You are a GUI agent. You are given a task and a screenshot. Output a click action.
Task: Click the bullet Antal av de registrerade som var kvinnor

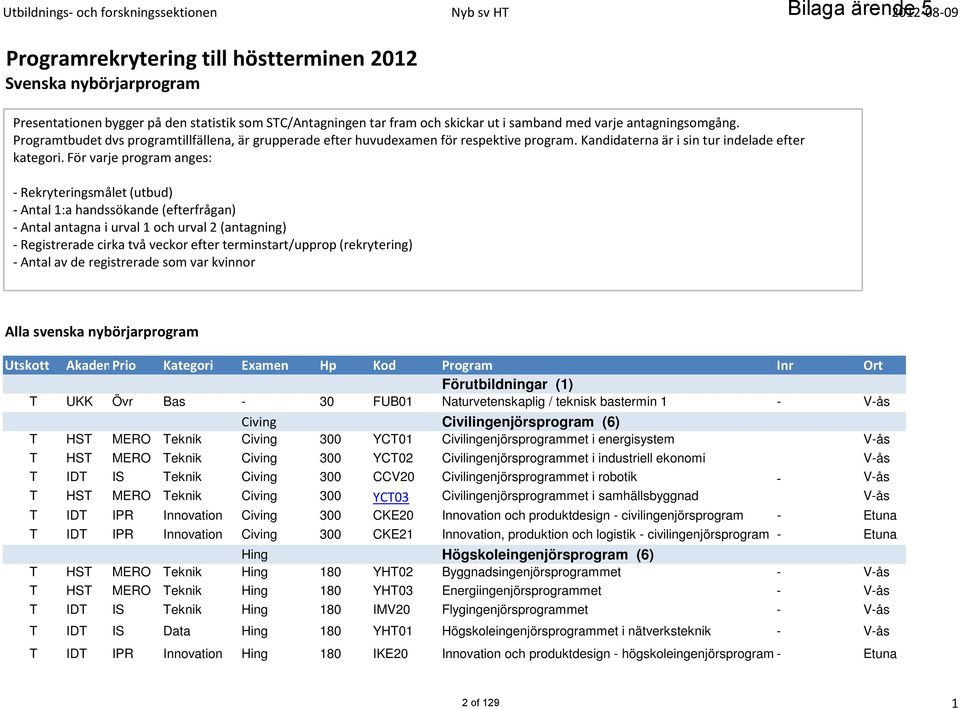[134, 262]
